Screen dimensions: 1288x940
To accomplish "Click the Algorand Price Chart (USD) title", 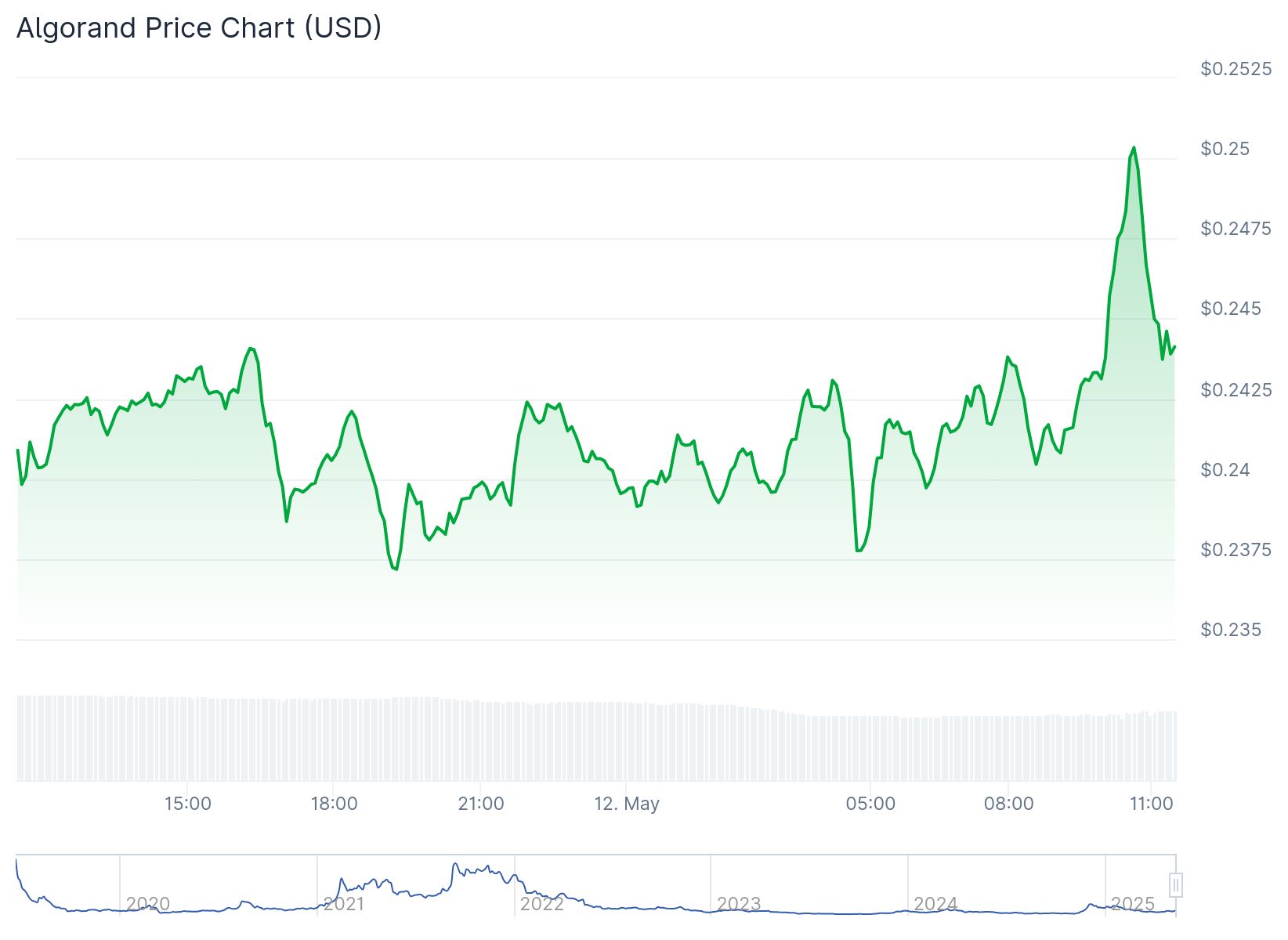I will pyautogui.click(x=199, y=28).
